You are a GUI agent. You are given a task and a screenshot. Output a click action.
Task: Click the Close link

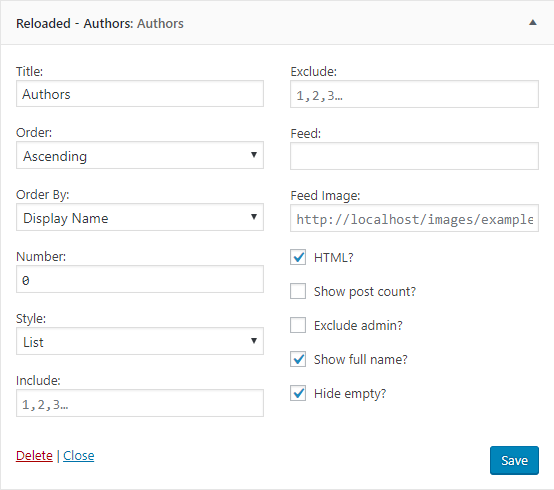[78, 455]
